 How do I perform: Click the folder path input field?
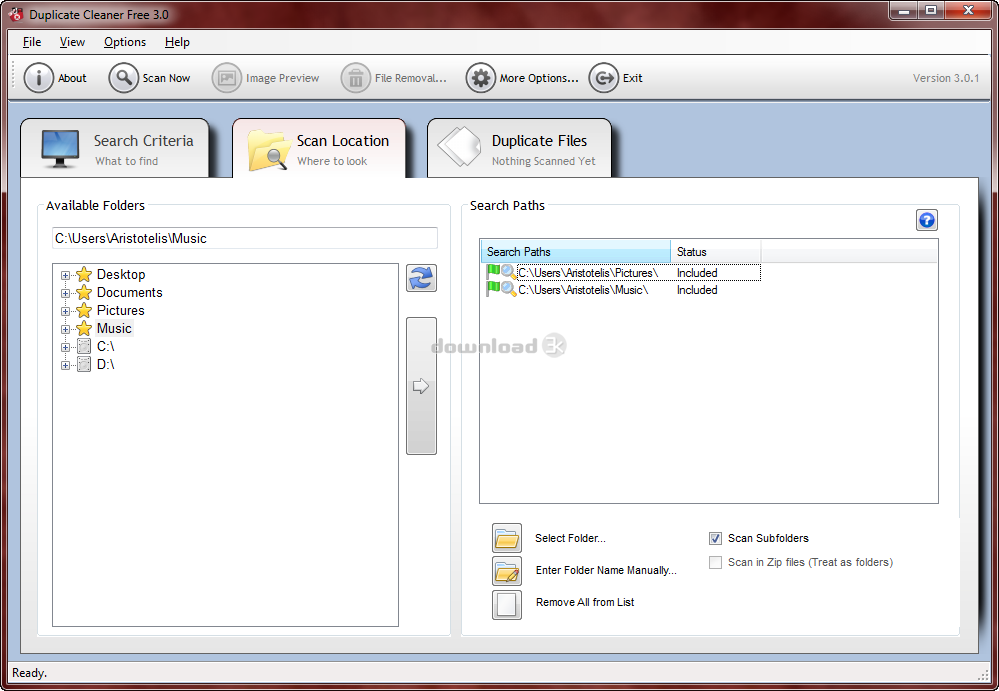[245, 238]
